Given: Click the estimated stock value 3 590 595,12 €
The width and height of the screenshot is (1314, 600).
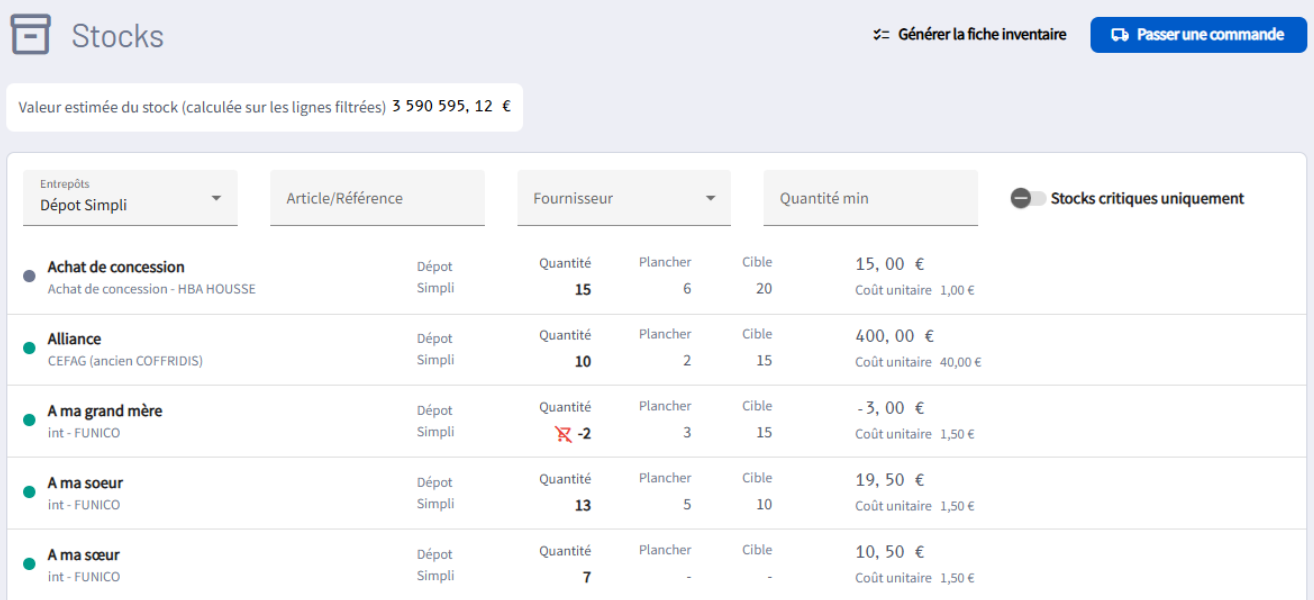Looking at the screenshot, I should (451, 106).
